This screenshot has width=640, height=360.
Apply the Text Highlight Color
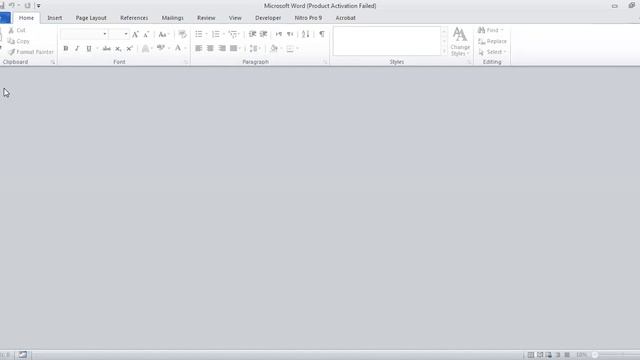click(x=161, y=49)
